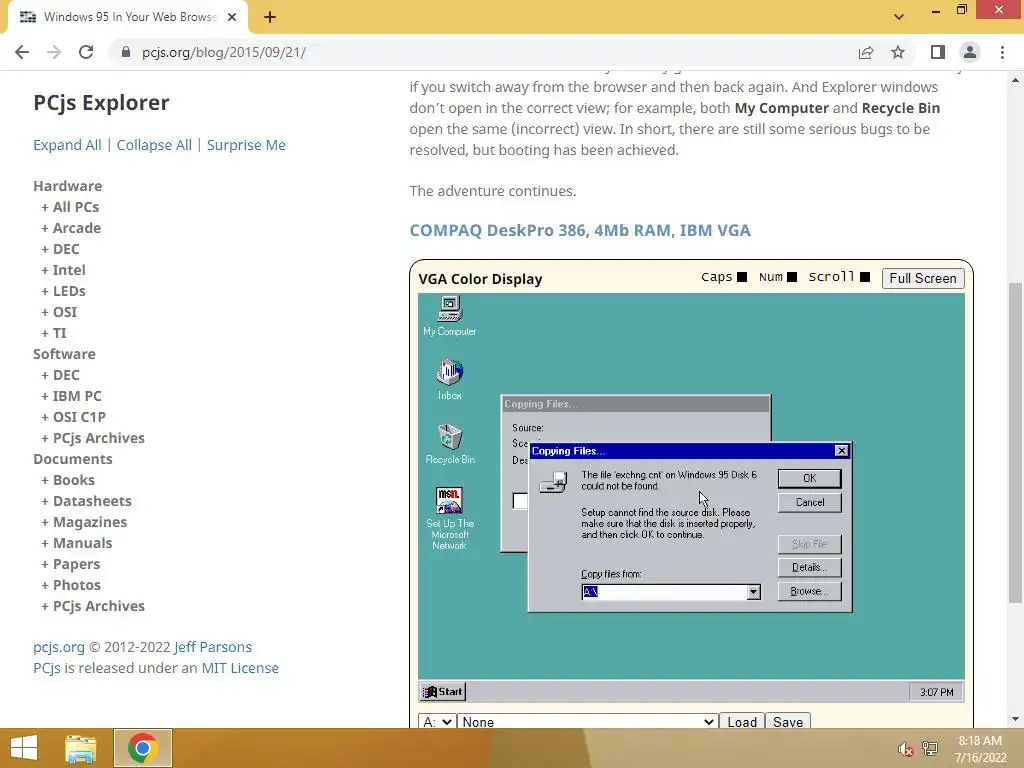Reload the page with refresh icon
Viewport: 1024px width, 768px height.
pos(86,52)
